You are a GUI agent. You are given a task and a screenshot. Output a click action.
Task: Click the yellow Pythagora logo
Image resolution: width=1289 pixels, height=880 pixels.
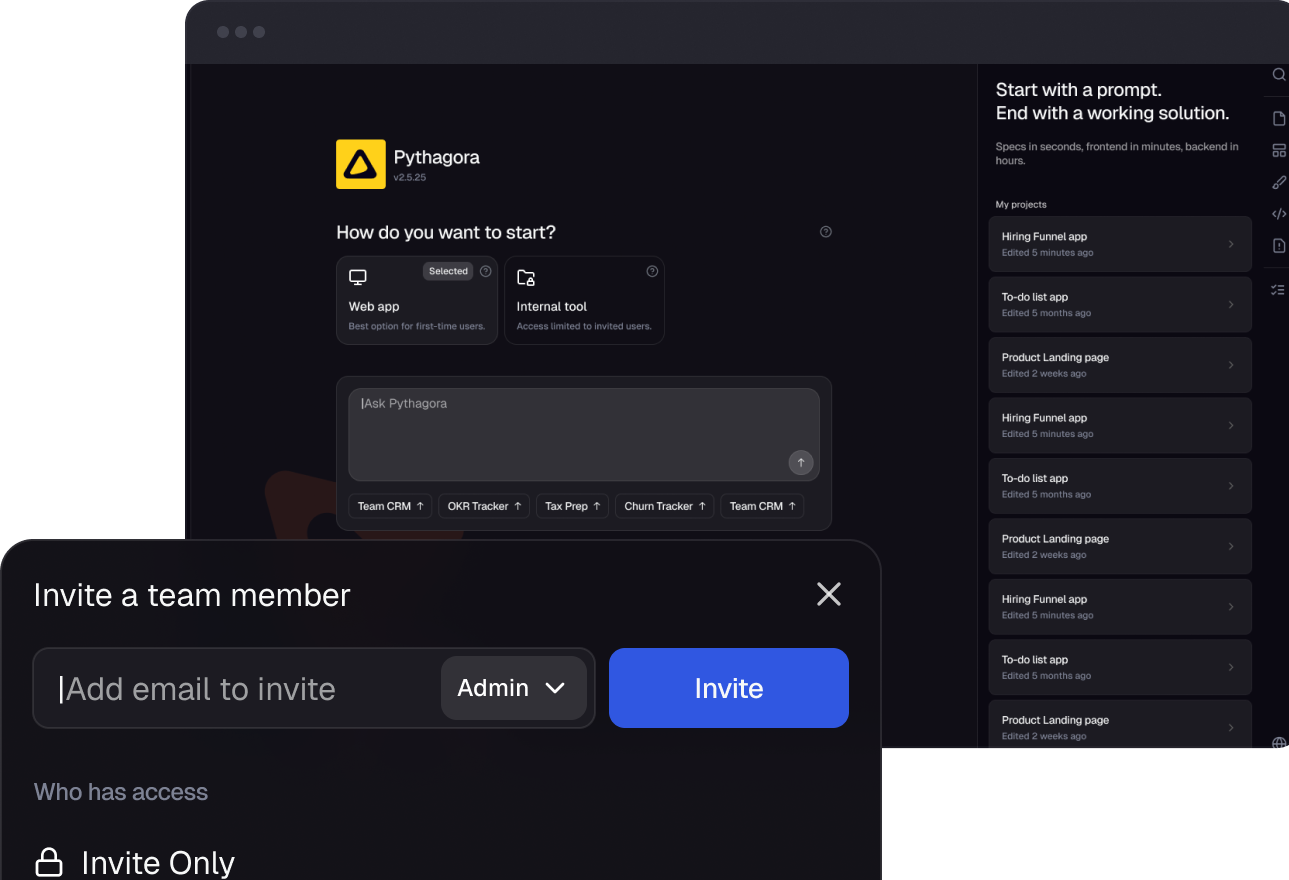361,164
